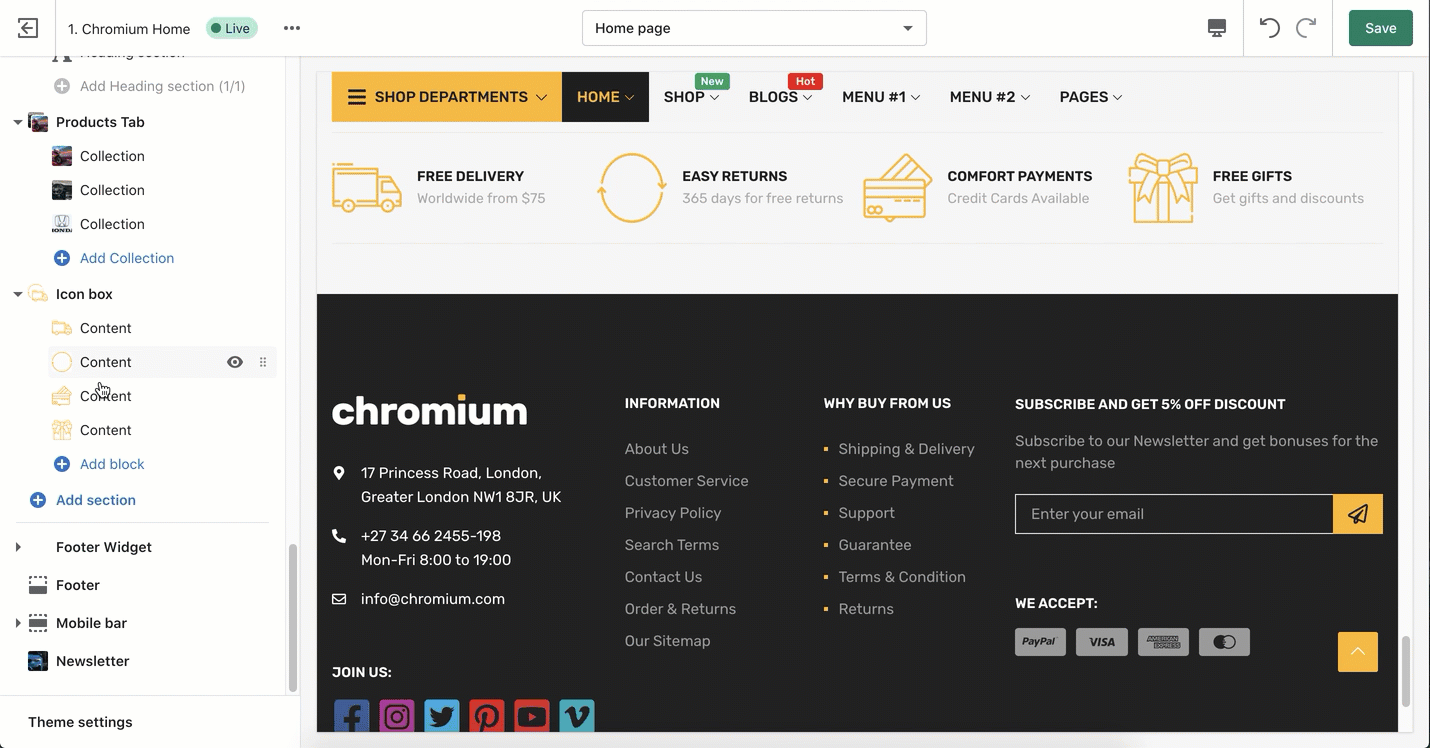Screen dimensions: 1430x748
Task: Click the plus icon beside Add block
Action: pyautogui.click(x=62, y=464)
